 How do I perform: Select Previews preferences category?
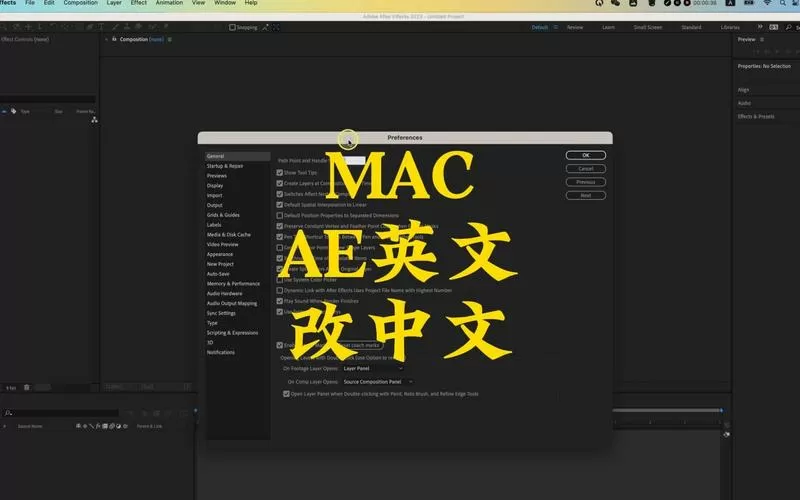(217, 176)
